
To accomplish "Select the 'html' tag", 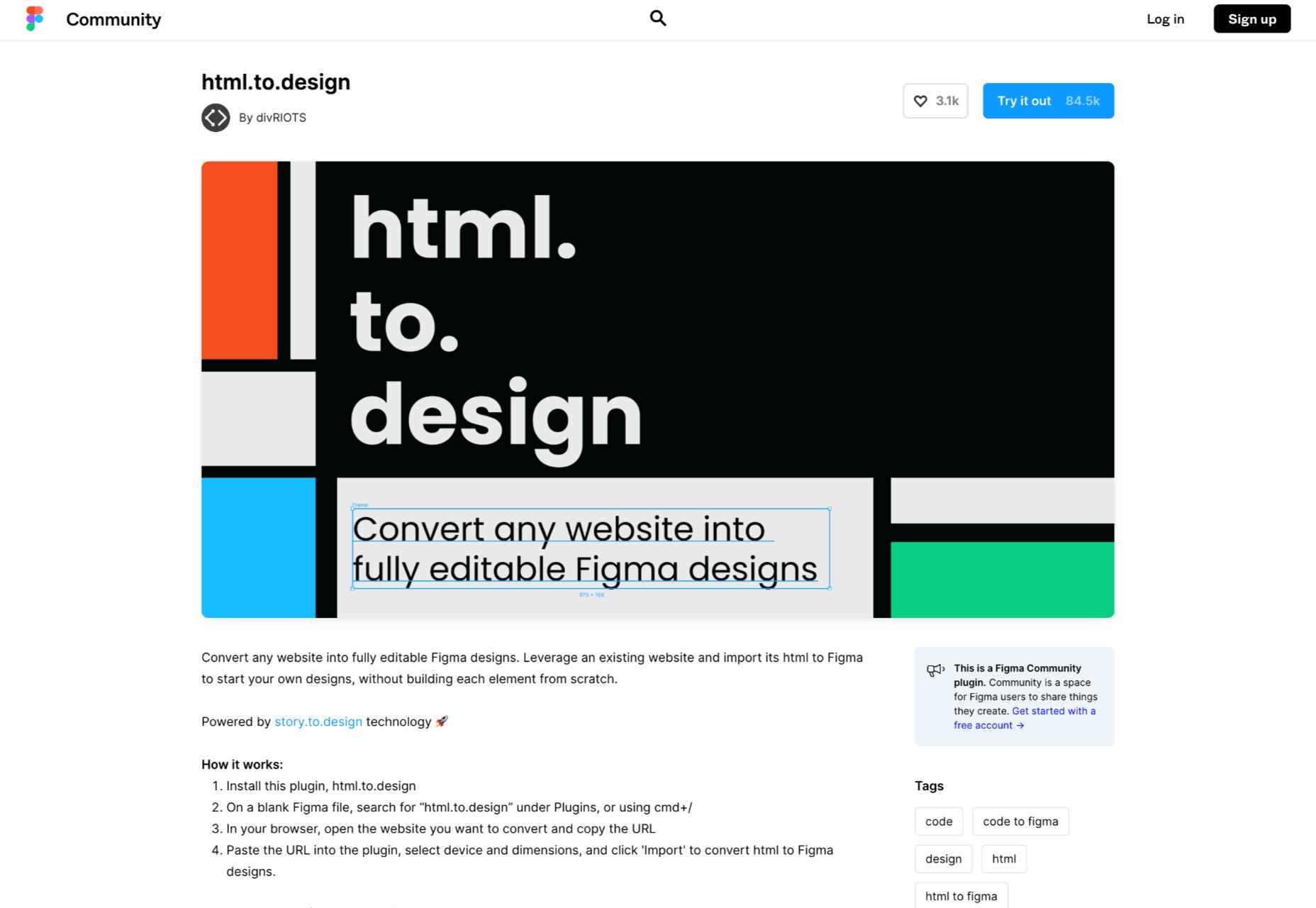I will click(1004, 859).
